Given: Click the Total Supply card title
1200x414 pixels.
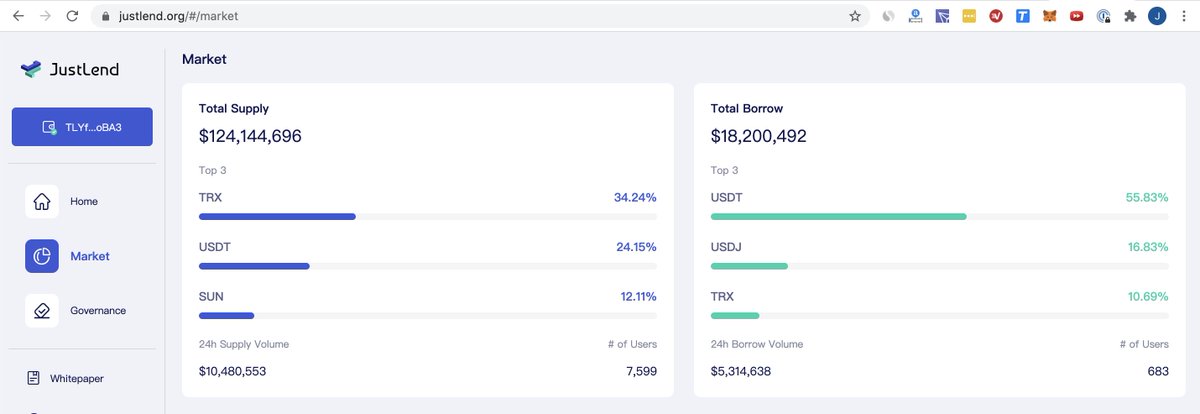Looking at the screenshot, I should click(x=234, y=108).
